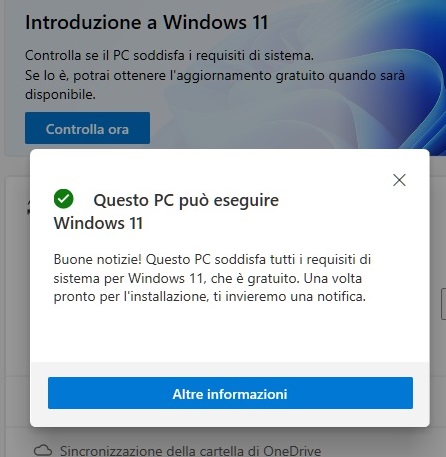
Task: Click the "Buone notizie!" message line
Action: 212,259
